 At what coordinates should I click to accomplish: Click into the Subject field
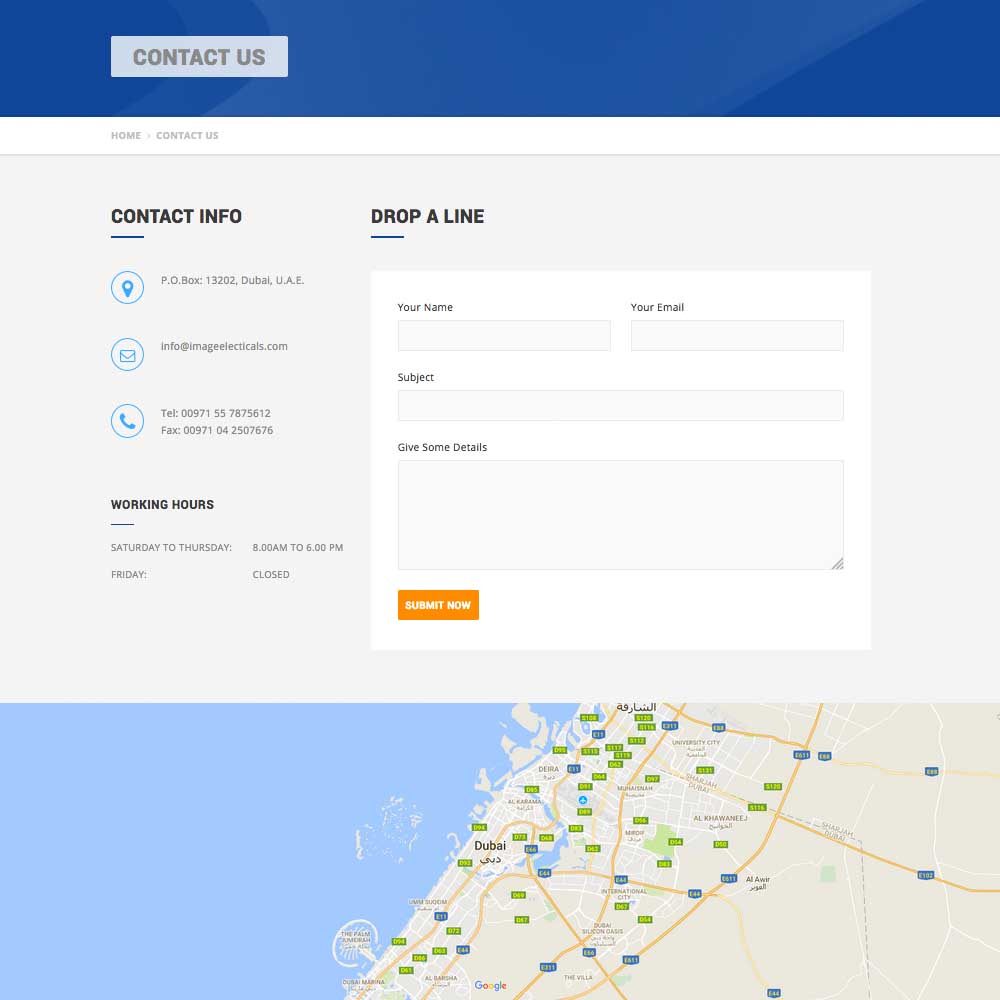(620, 406)
